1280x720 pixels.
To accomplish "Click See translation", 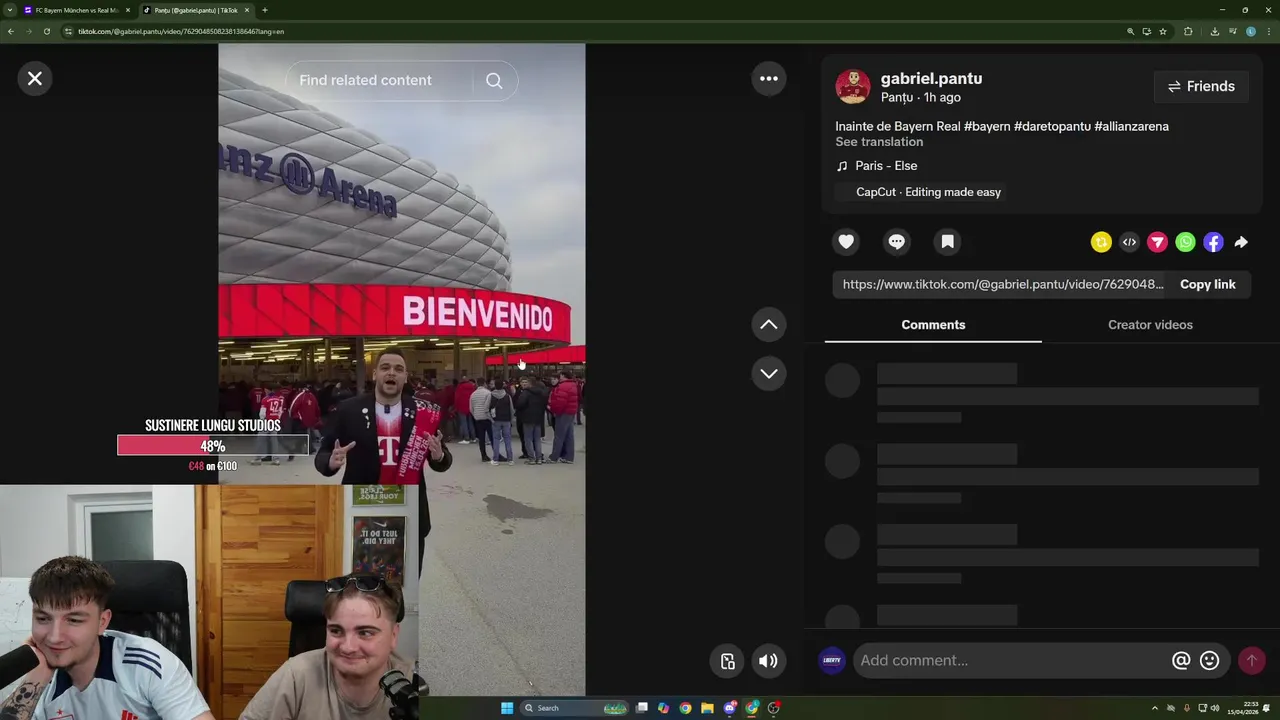I will tap(879, 142).
